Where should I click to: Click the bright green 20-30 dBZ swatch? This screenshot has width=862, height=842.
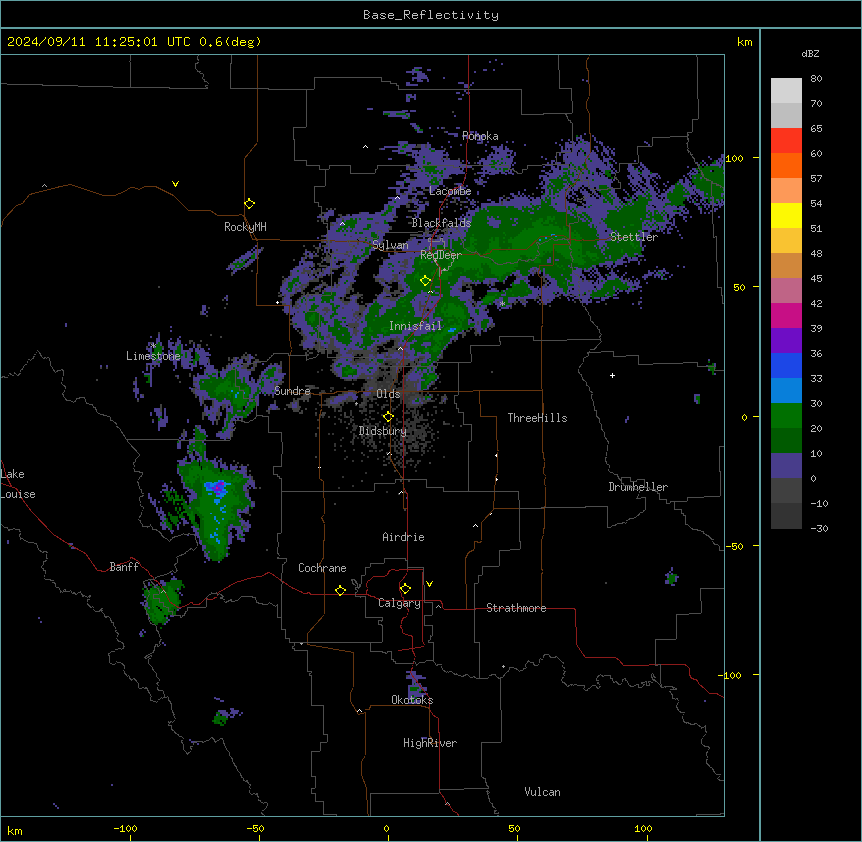786,416
